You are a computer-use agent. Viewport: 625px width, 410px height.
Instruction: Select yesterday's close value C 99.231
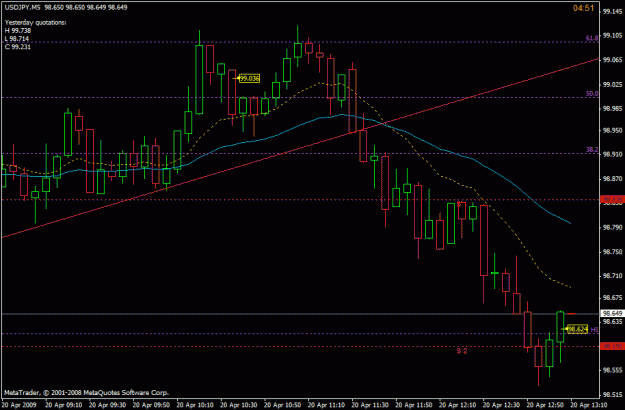18,47
